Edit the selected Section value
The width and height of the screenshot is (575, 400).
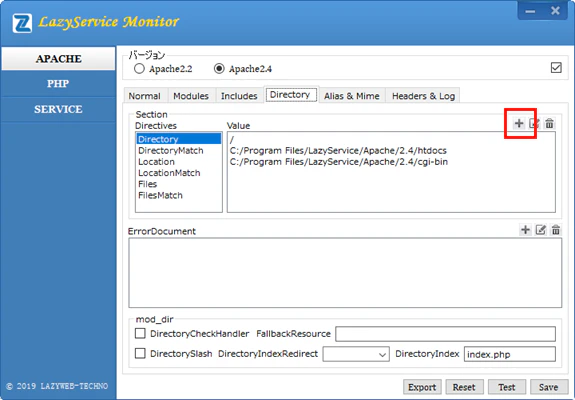point(534,123)
